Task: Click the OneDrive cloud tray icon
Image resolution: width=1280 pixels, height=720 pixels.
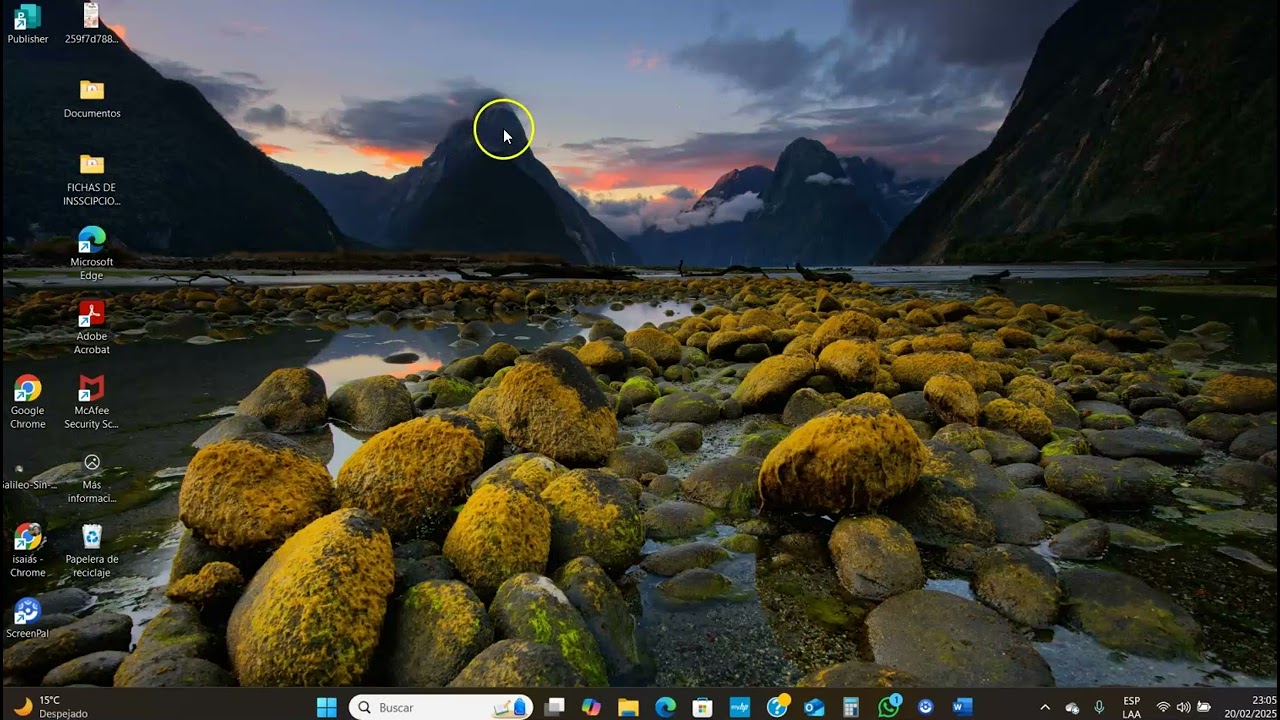Action: [1073, 707]
